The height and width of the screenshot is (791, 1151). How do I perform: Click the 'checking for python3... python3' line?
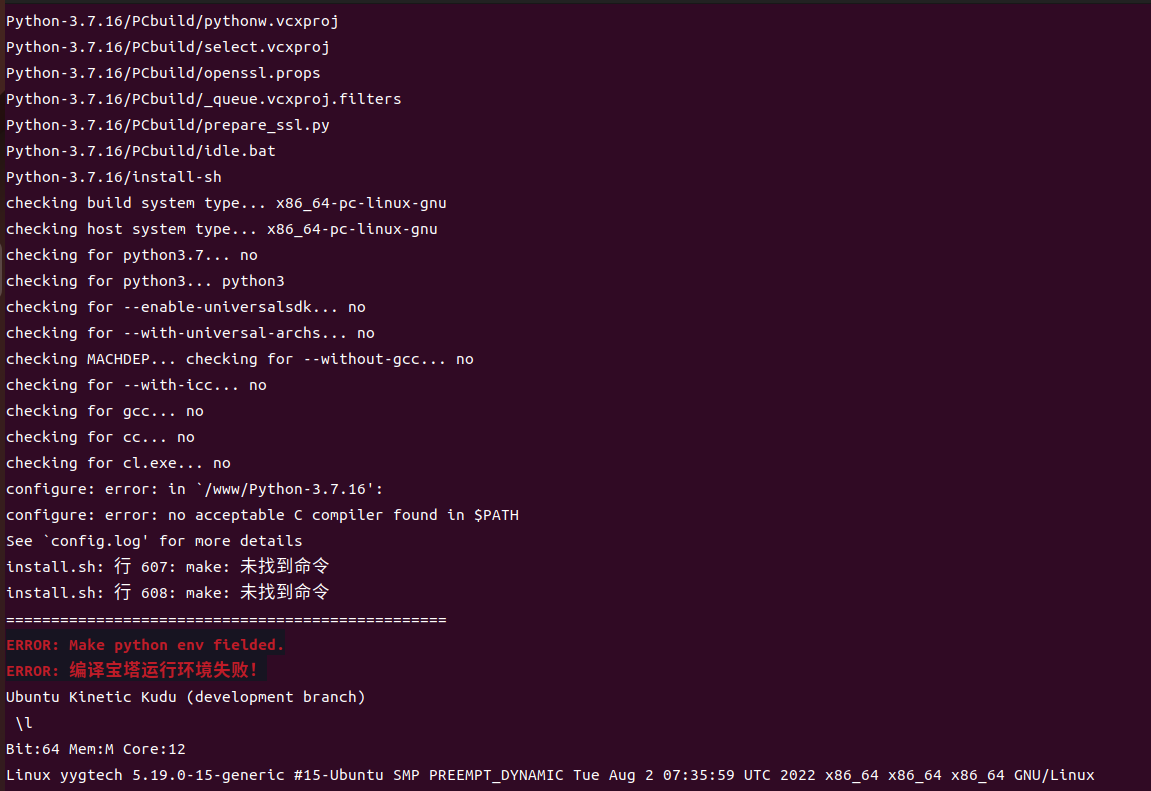[x=145, y=281]
